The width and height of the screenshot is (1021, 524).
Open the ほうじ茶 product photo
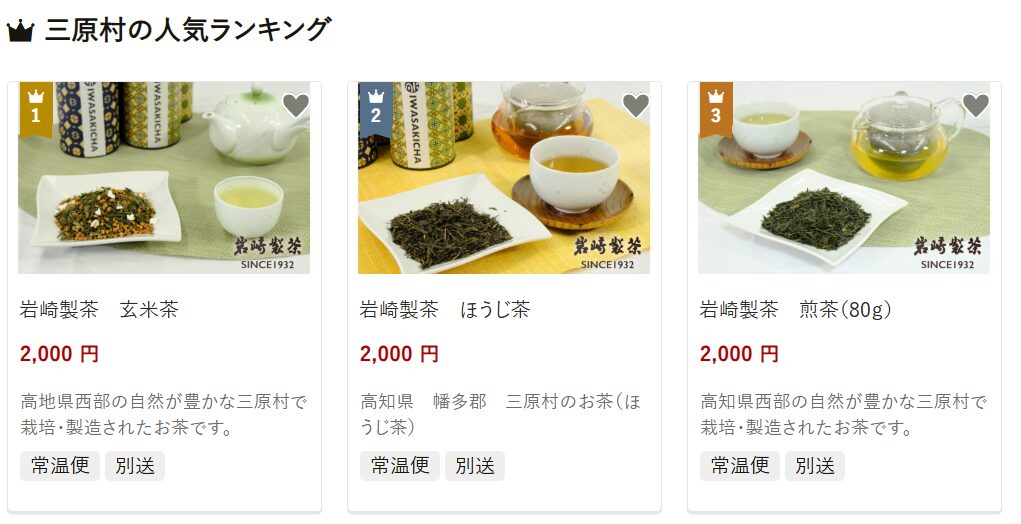(504, 178)
